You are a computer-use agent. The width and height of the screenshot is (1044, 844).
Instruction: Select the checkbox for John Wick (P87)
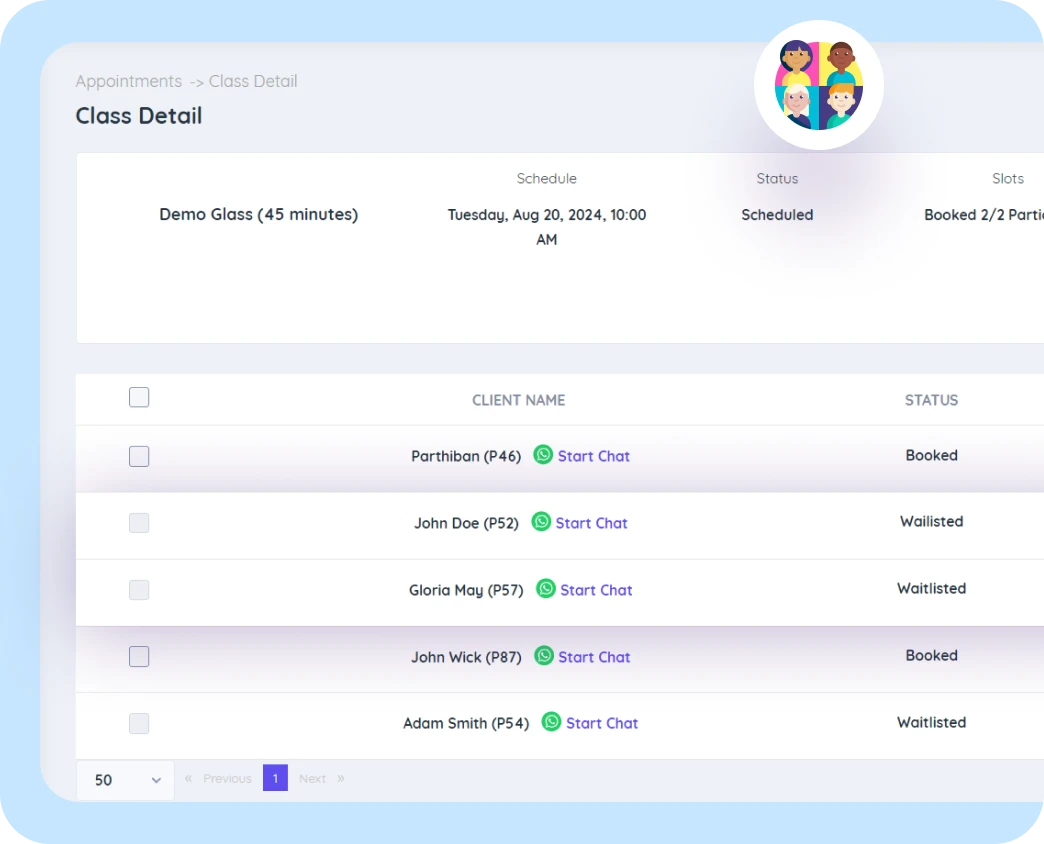click(139, 657)
